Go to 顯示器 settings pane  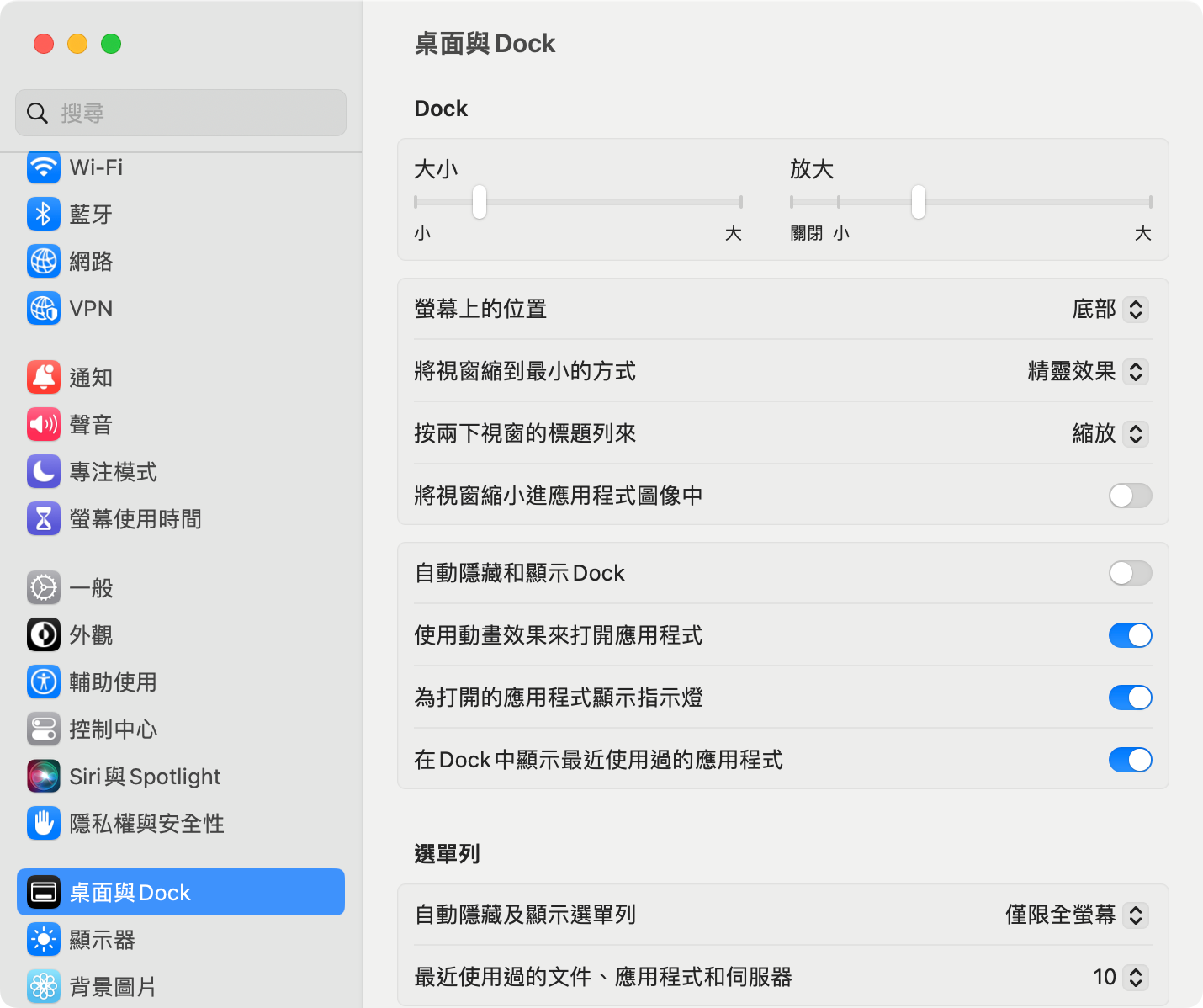tap(102, 940)
